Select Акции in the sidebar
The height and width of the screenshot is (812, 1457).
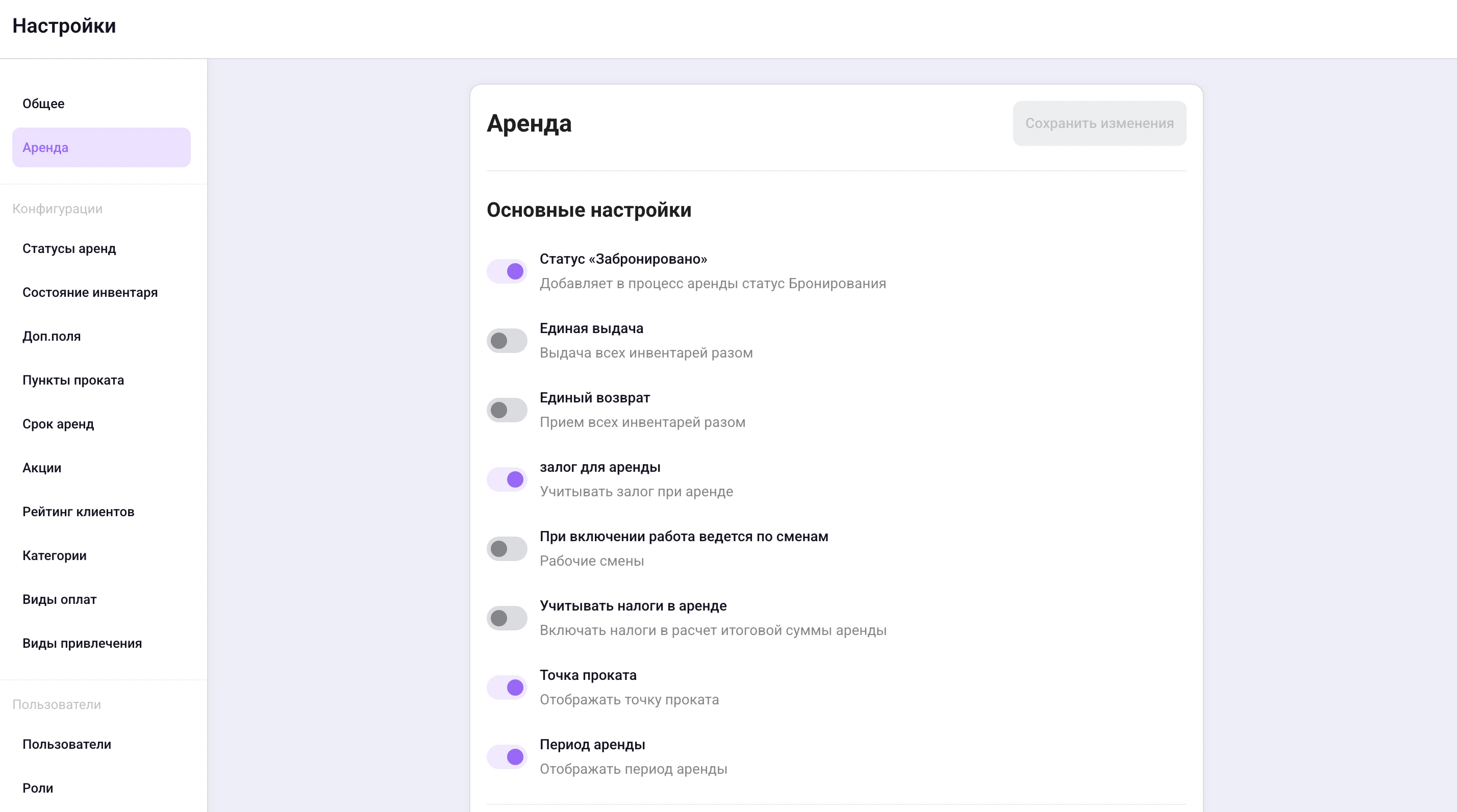(x=42, y=468)
